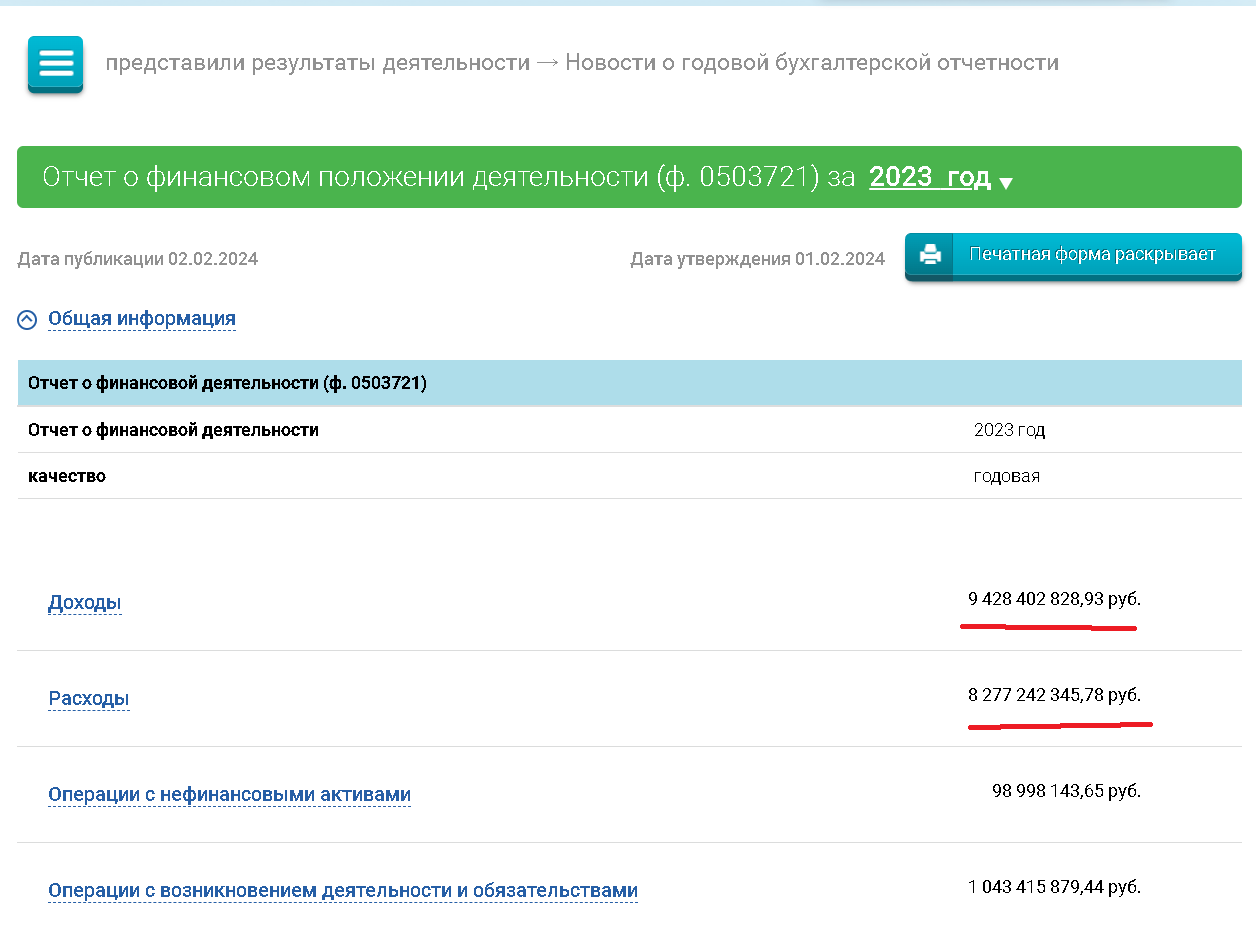Viewport: 1256px width, 936px height.
Task: Open the hamburger menu icon
Action: [56, 64]
